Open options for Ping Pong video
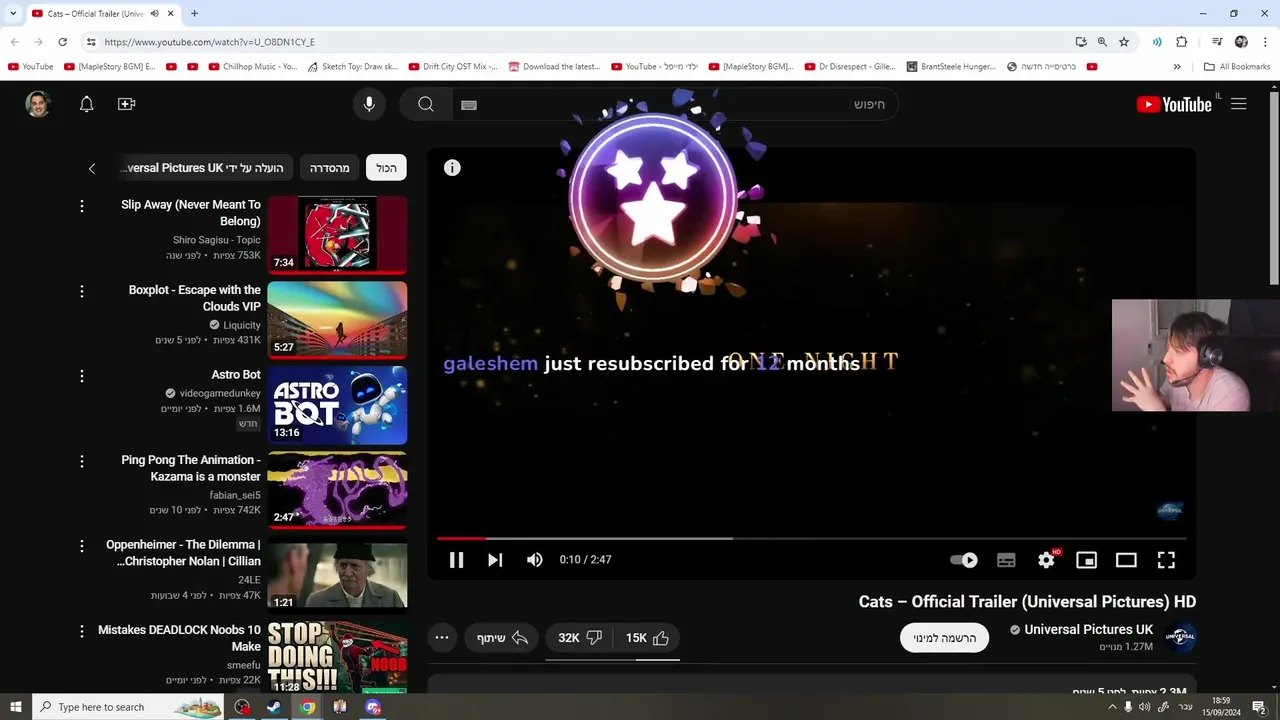Screen dimensions: 1280x720 point(82,461)
